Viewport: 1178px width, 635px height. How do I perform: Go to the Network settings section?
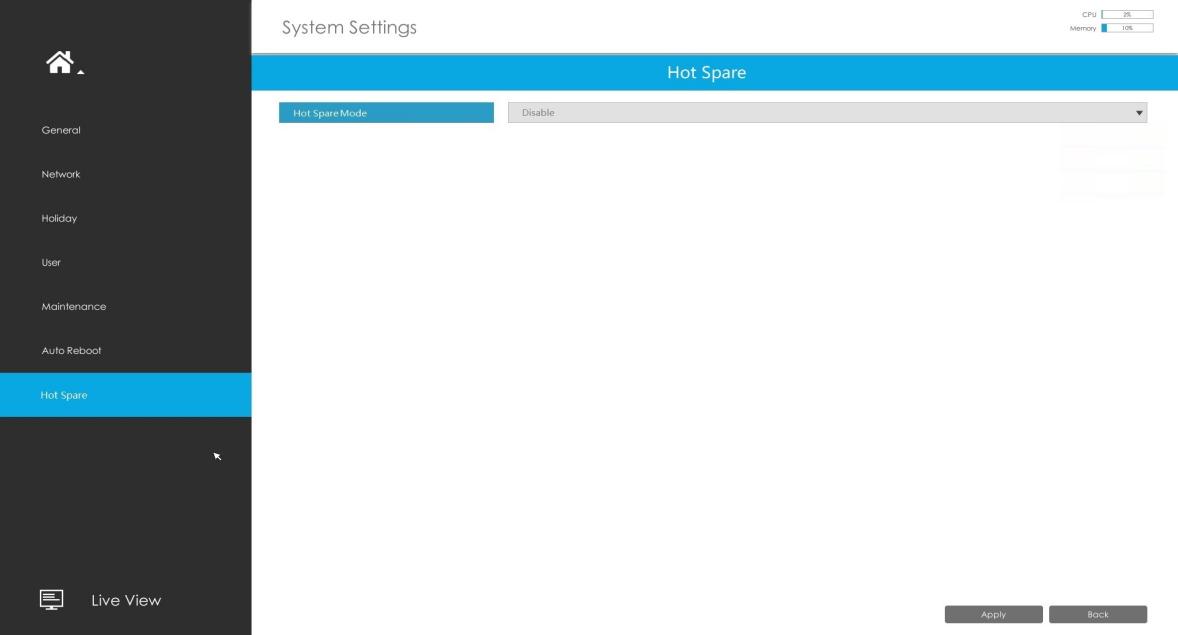pos(61,174)
